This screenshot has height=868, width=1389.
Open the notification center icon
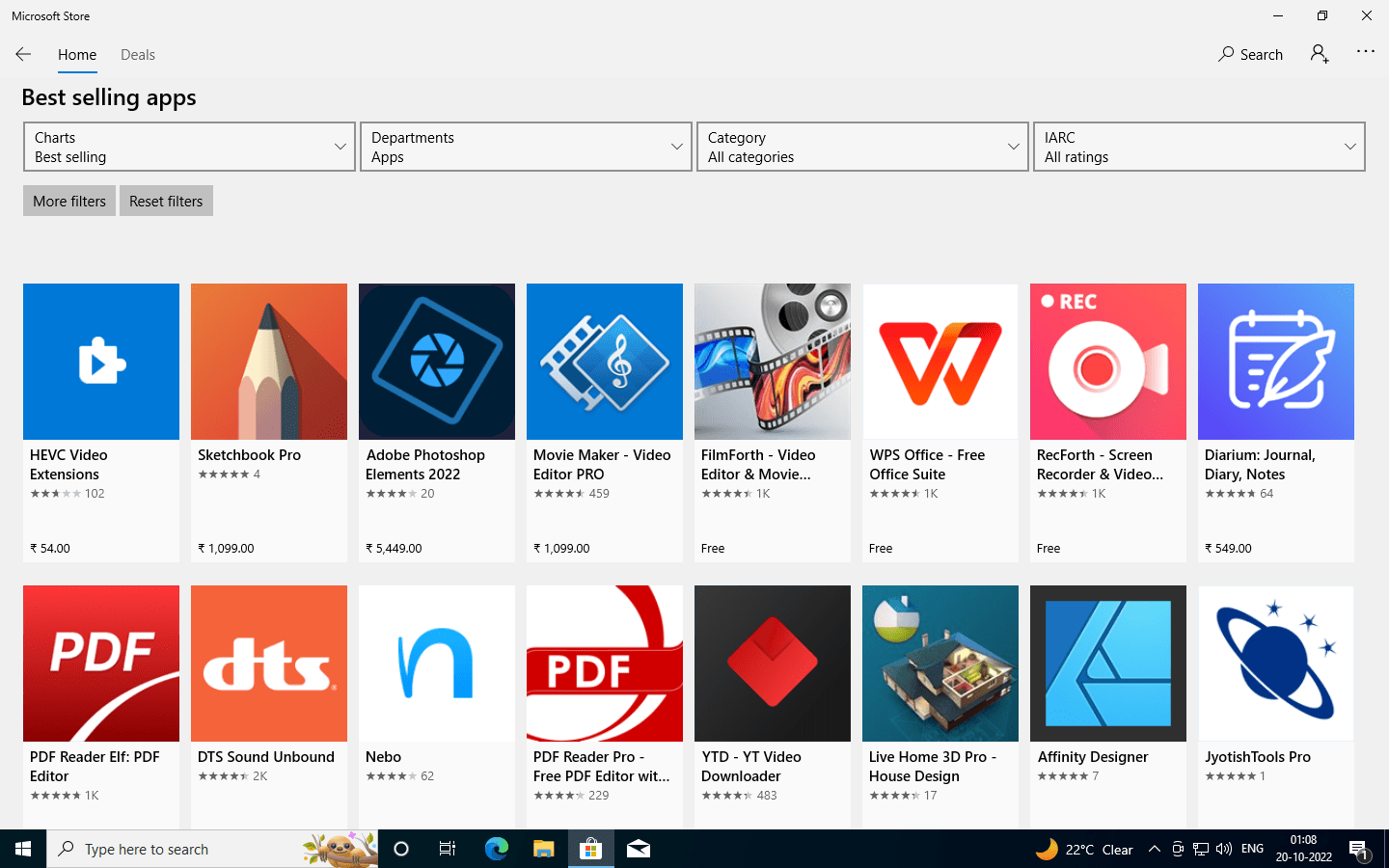coord(1359,850)
